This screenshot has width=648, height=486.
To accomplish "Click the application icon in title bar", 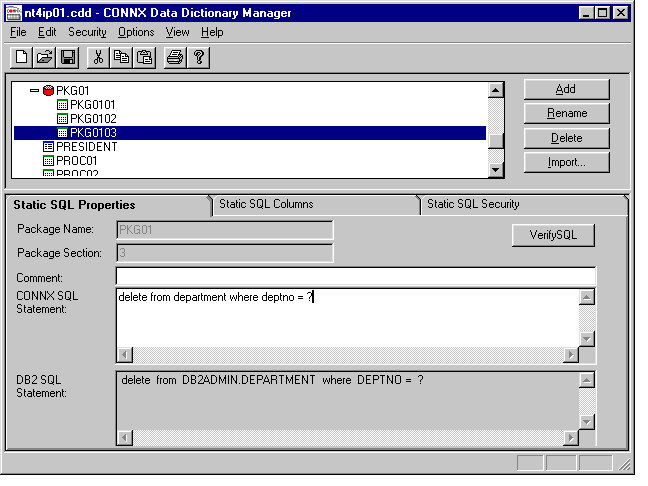I will [14, 13].
